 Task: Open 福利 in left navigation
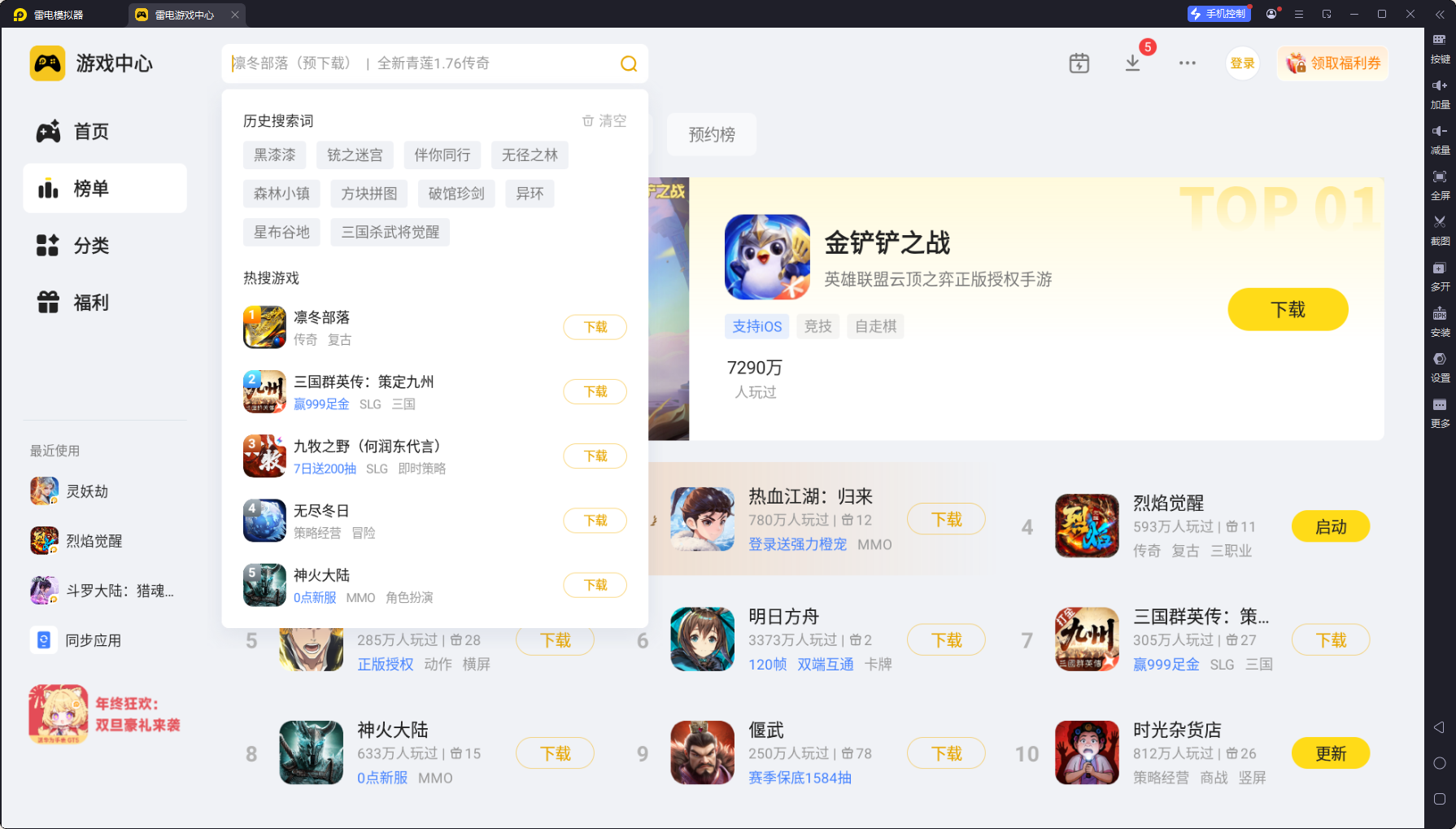[105, 302]
